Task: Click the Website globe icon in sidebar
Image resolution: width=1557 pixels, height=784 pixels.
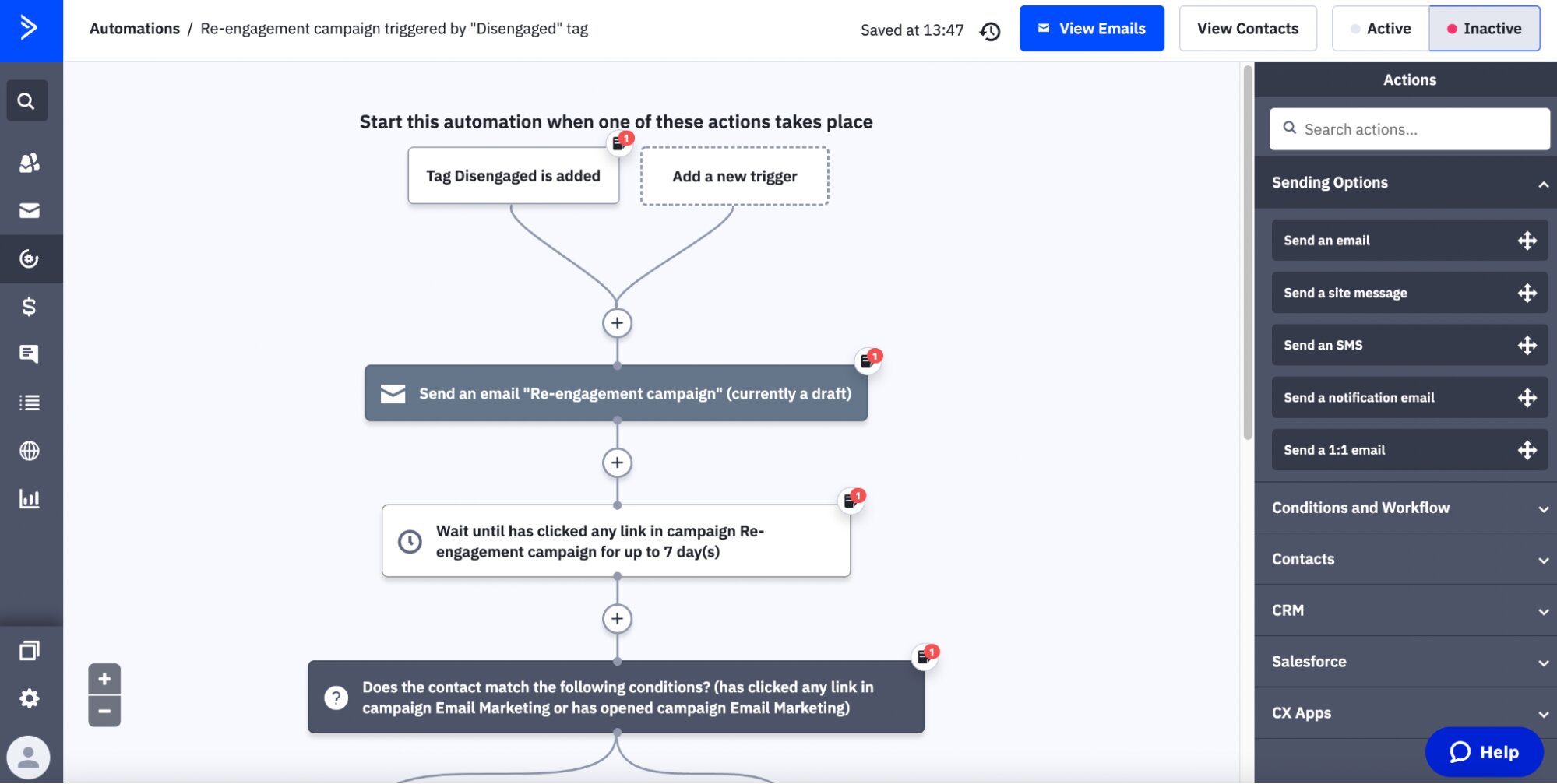Action: [28, 450]
